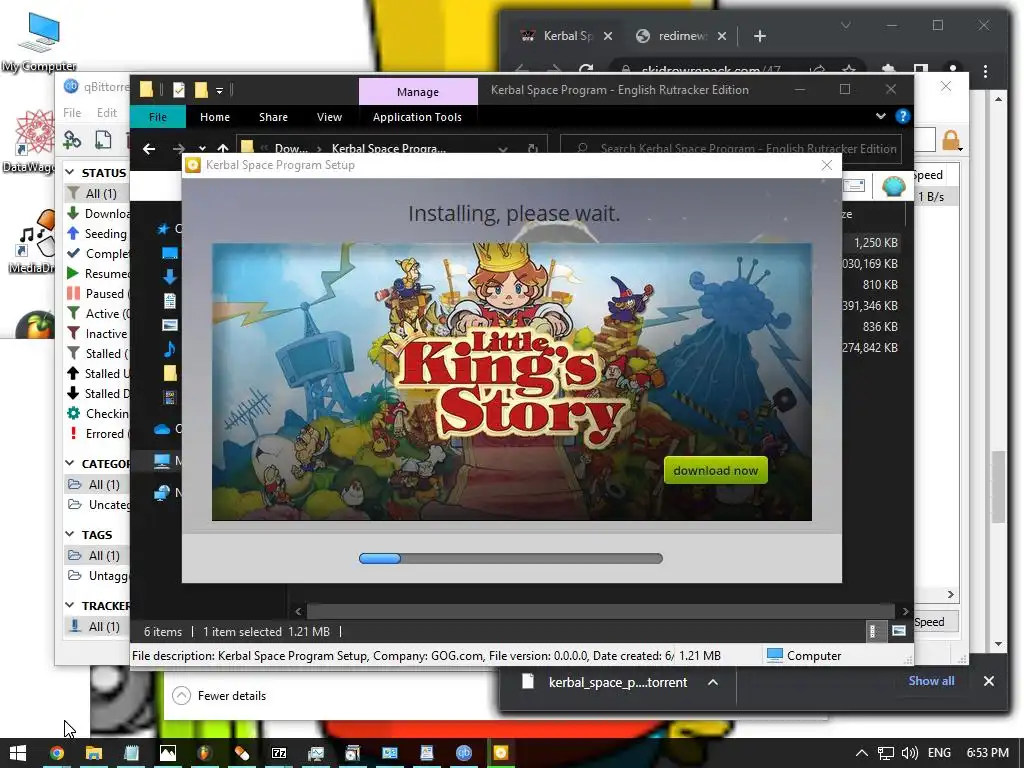Expand the Explorer ribbon chevron
Screen dimensions: 1024x768
pos(880,116)
